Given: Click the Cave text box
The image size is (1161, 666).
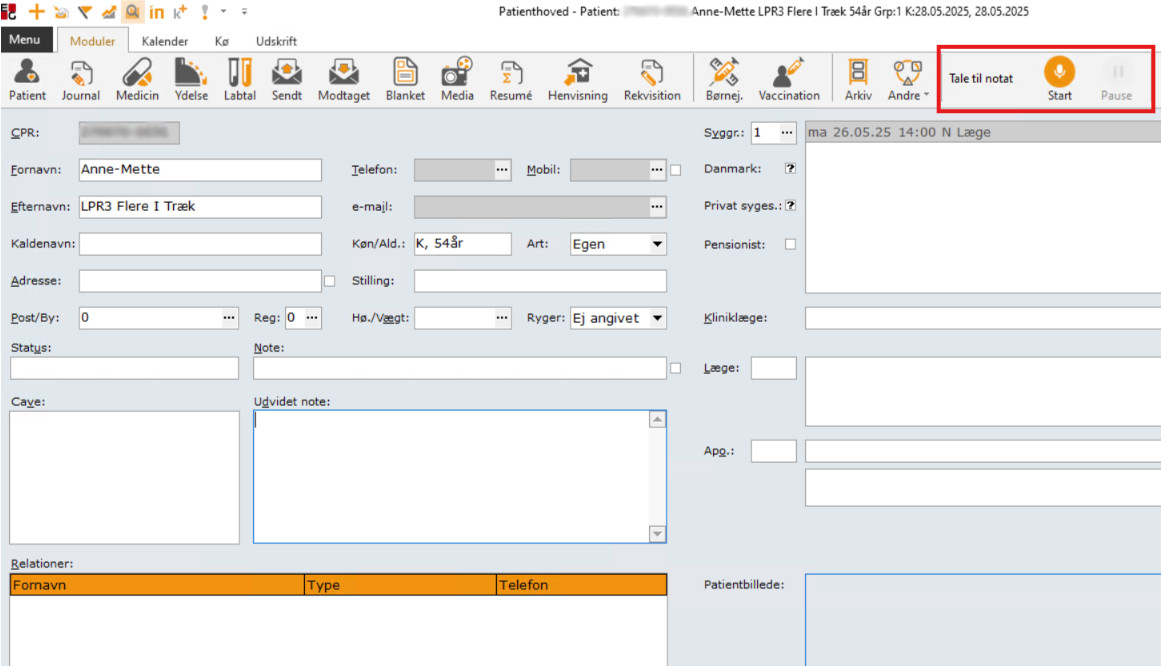Looking at the screenshot, I should (124, 477).
